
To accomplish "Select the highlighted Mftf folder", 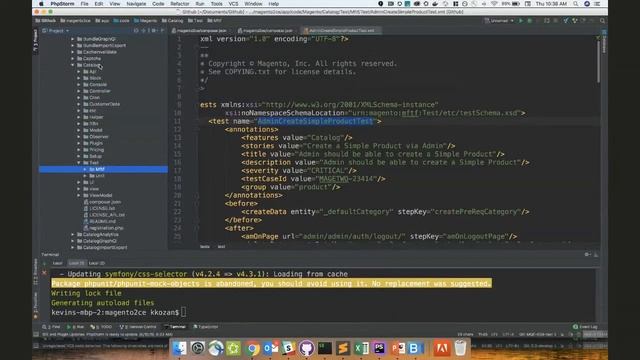I will [x=103, y=169].
